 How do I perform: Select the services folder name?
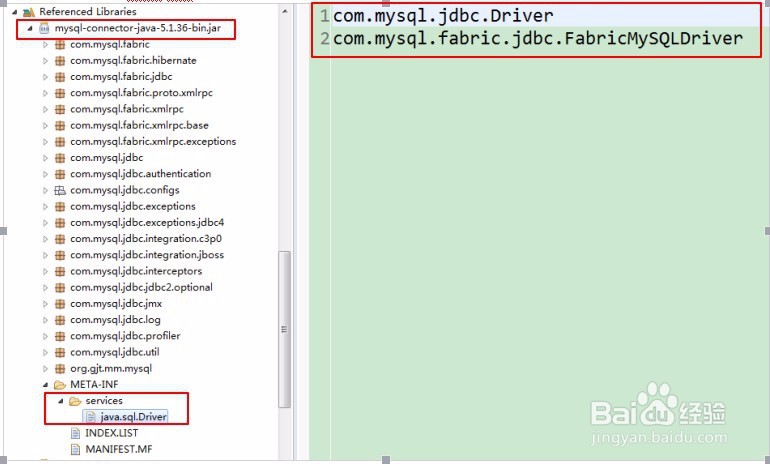click(x=104, y=401)
